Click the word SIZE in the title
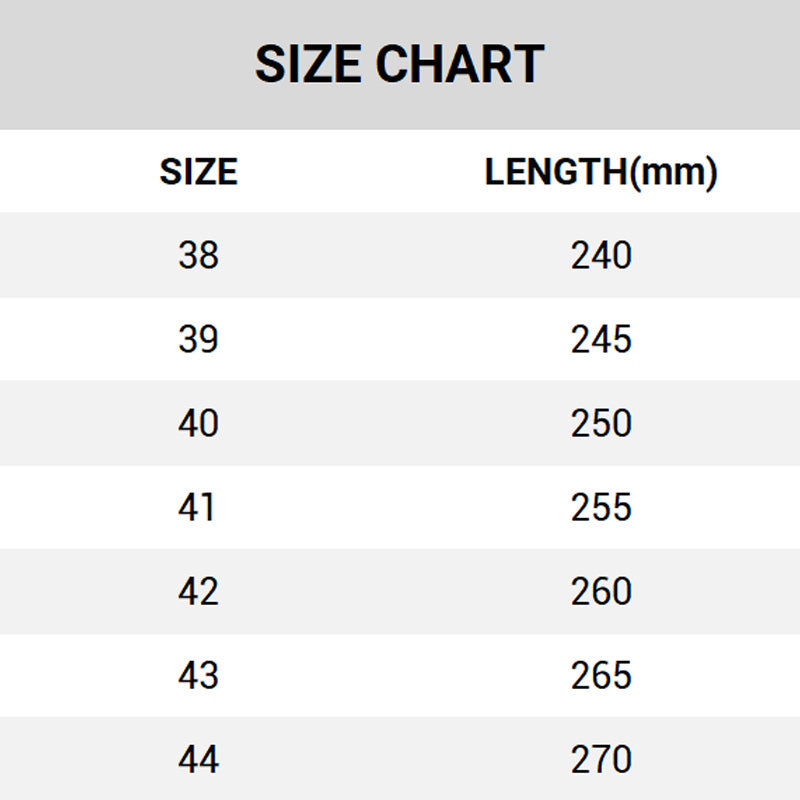 [308, 65]
